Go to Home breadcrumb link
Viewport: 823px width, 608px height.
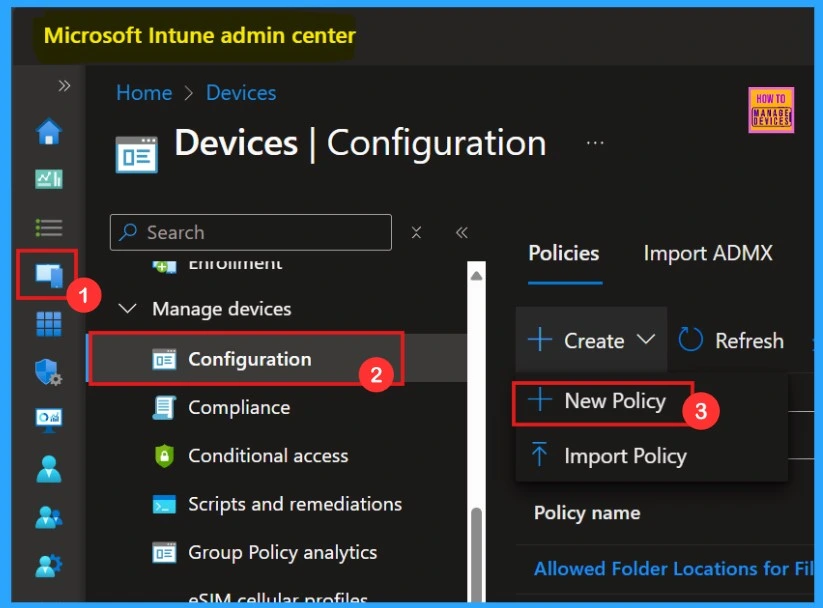(x=144, y=93)
